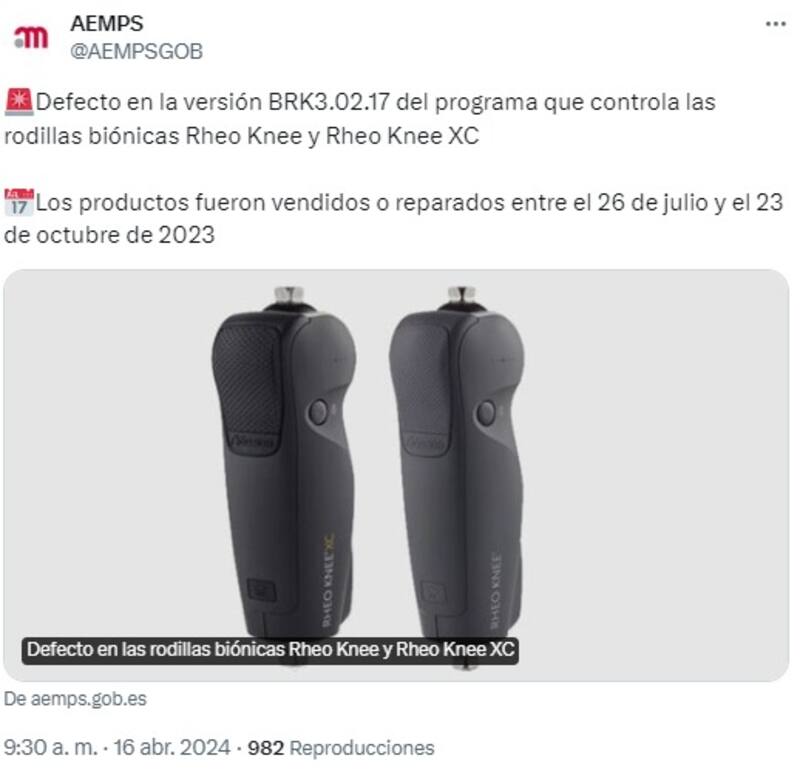Click the calendar 17 emoji icon
Screen dimensions: 800x778
19,202
